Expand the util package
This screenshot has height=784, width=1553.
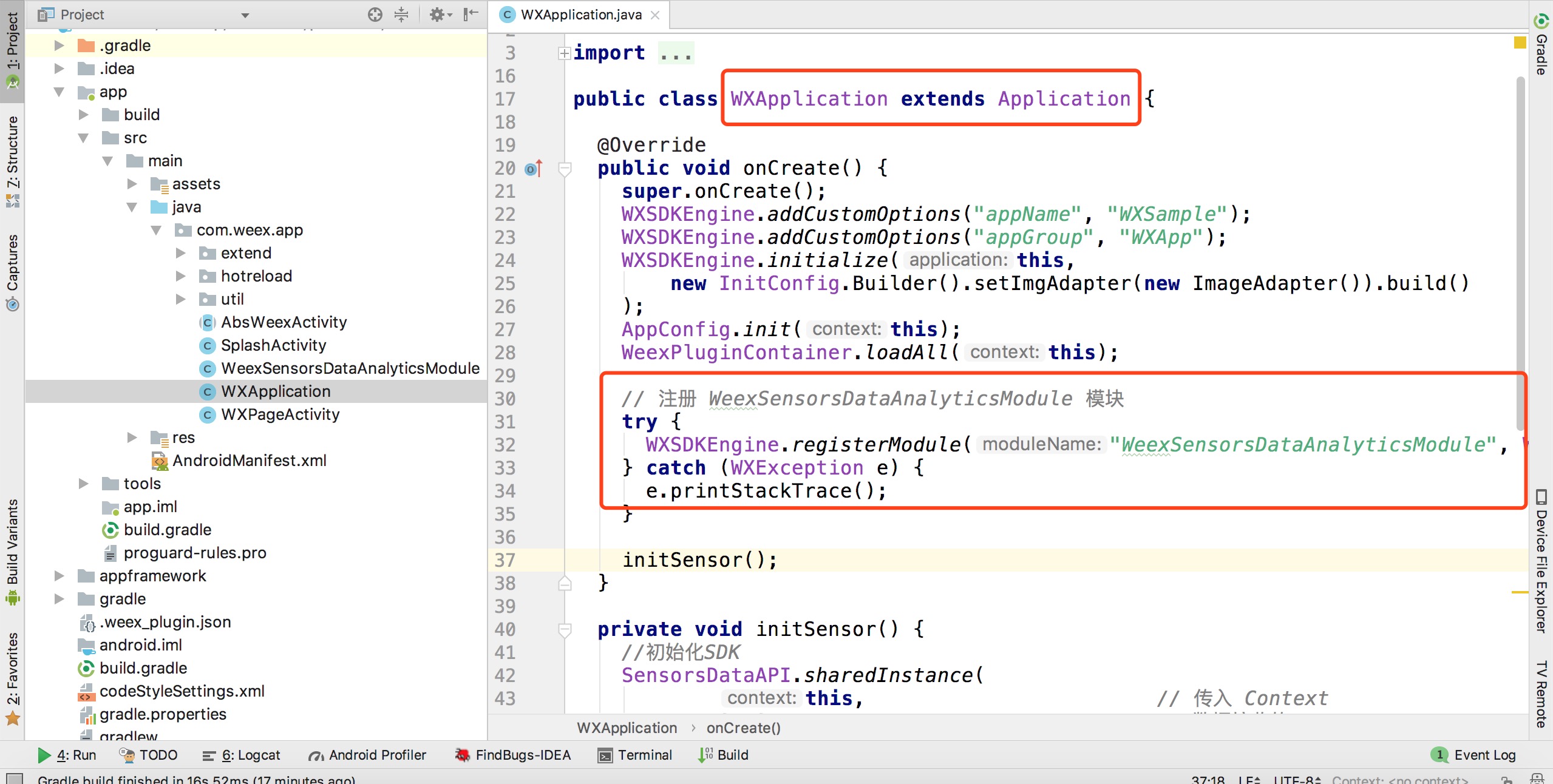tap(180, 299)
